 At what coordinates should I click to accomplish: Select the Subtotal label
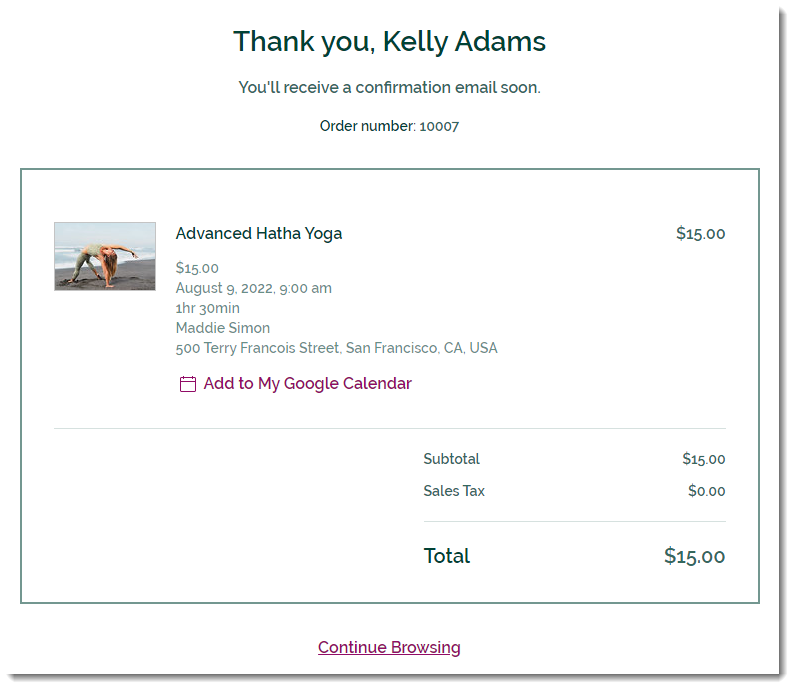click(451, 459)
